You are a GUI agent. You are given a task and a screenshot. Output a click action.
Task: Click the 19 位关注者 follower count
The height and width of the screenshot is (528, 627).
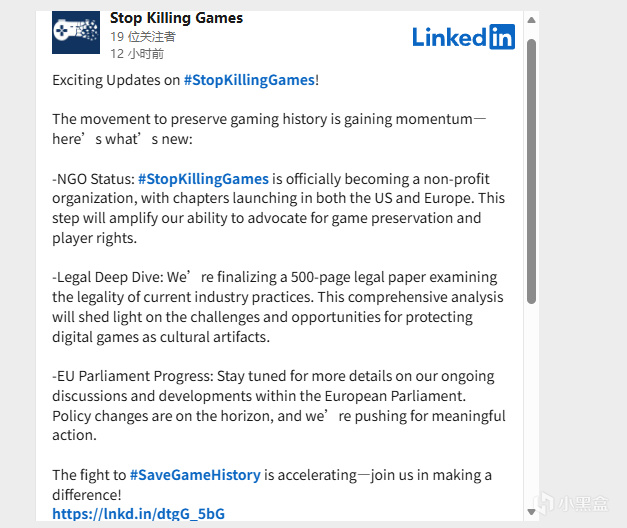tap(143, 36)
